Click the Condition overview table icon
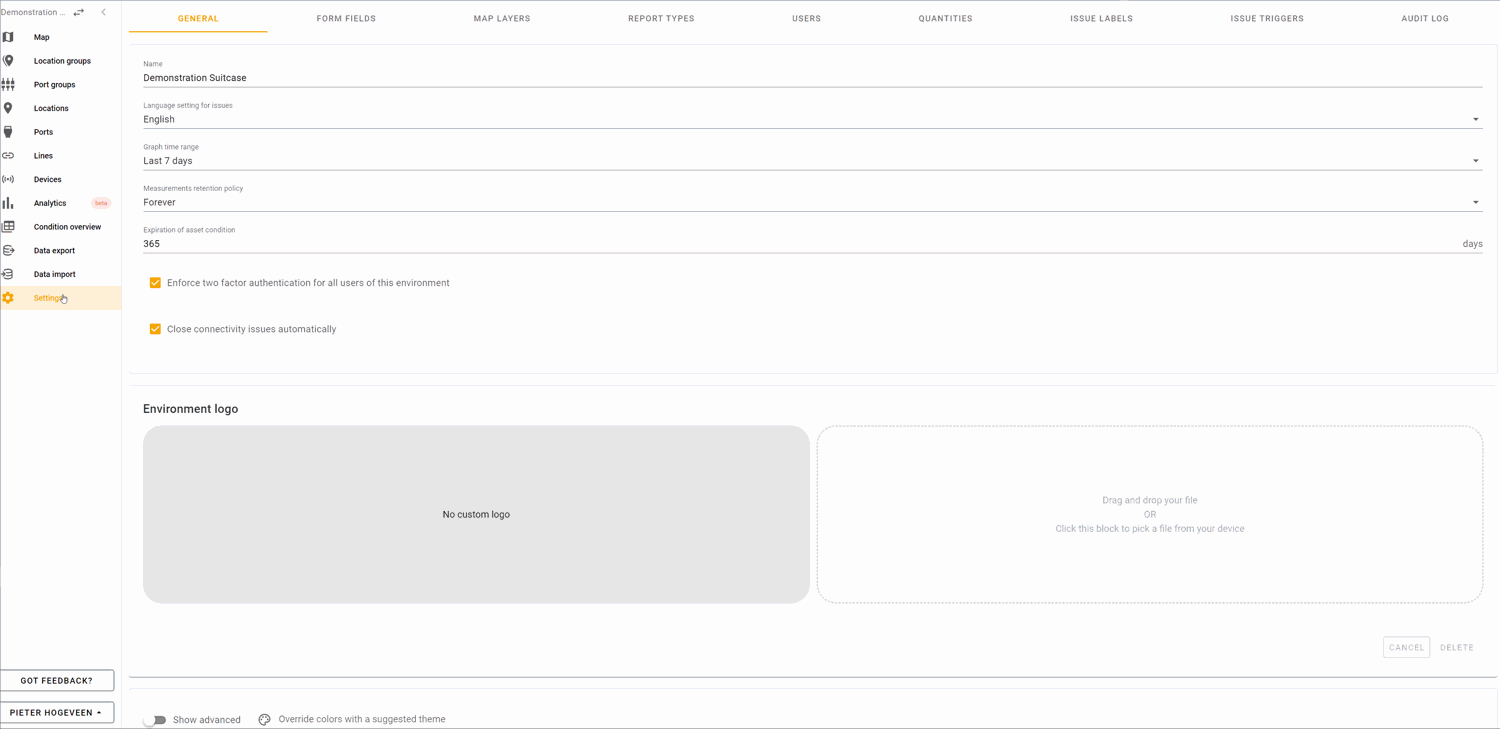Screen dimensions: 1500x729 [8, 227]
